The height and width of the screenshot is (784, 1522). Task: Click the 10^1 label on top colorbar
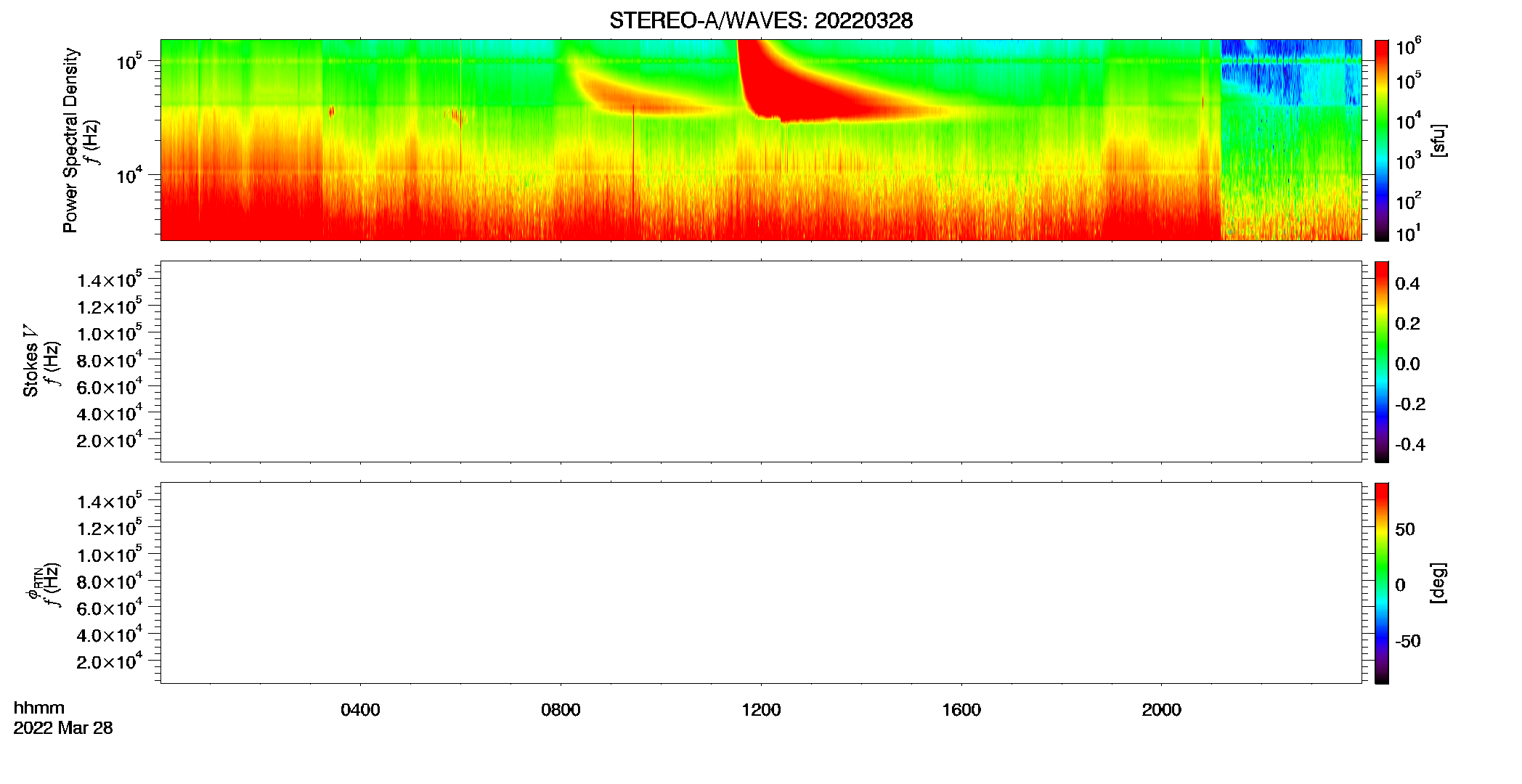1408,234
